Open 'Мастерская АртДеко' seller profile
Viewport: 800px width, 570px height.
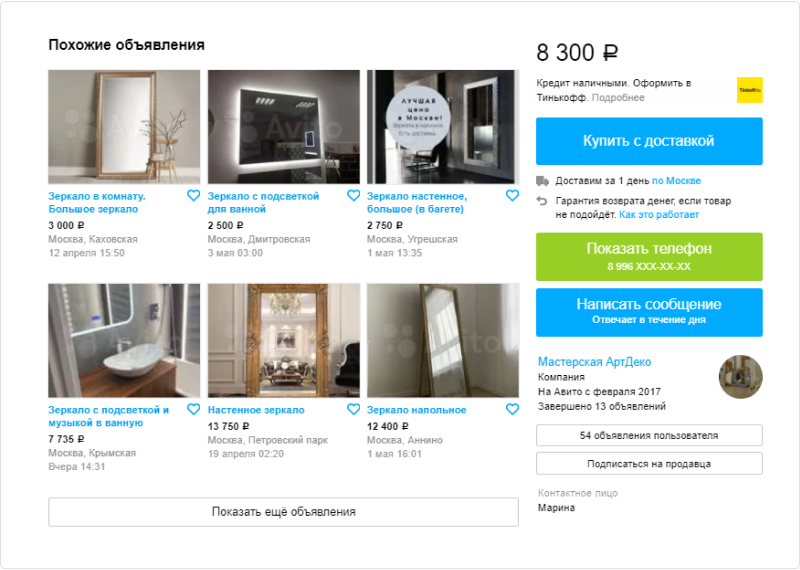pyautogui.click(x=594, y=362)
